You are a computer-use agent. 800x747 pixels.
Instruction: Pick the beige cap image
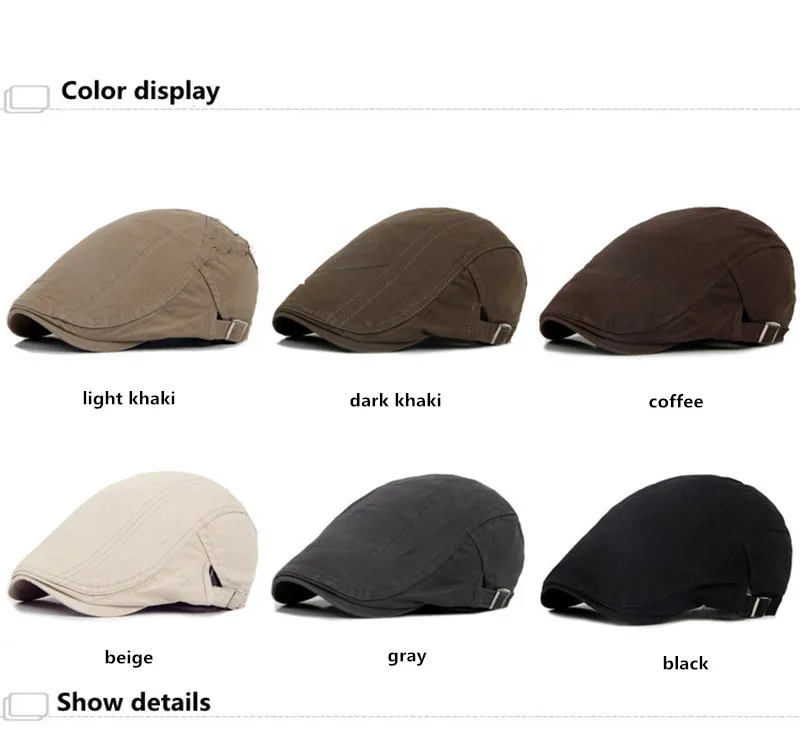click(133, 543)
